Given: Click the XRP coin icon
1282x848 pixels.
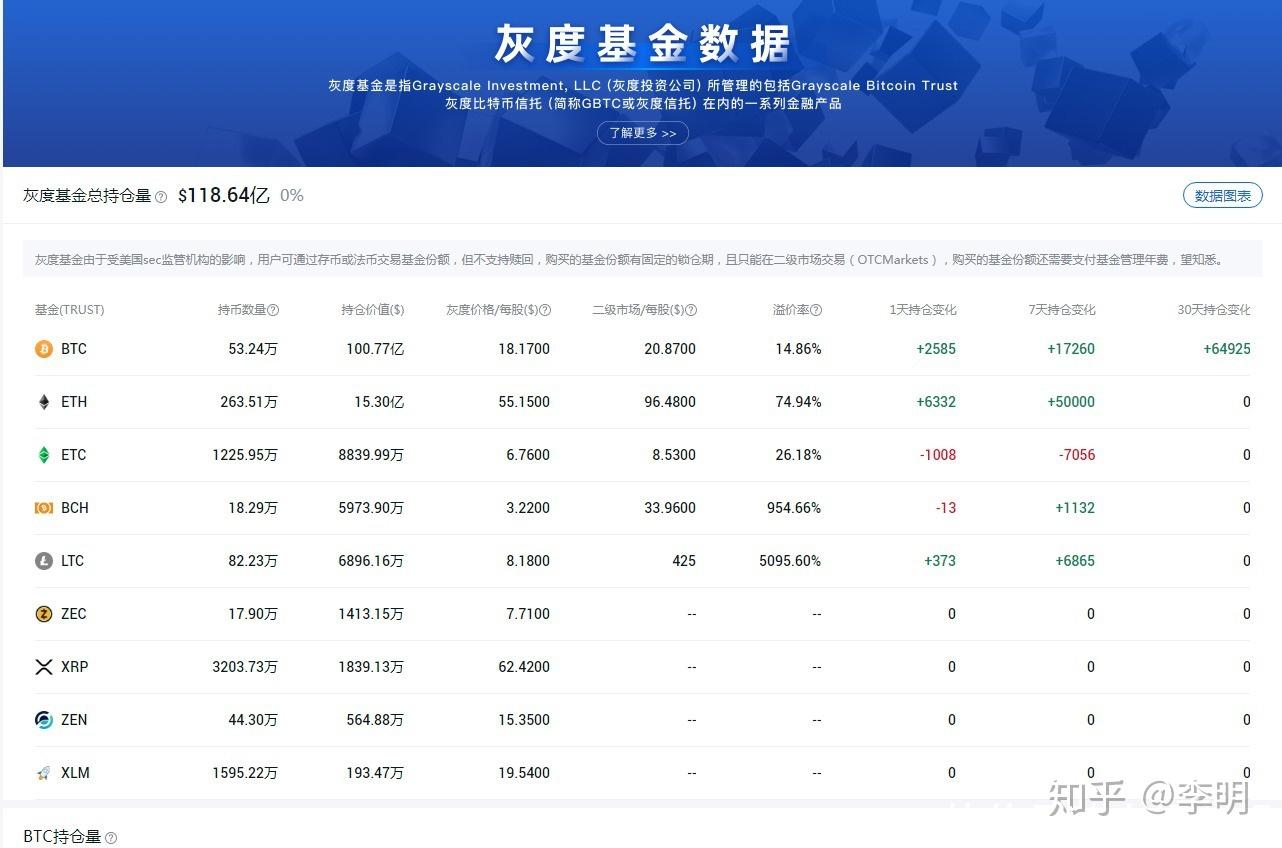Looking at the screenshot, I should click(44, 667).
